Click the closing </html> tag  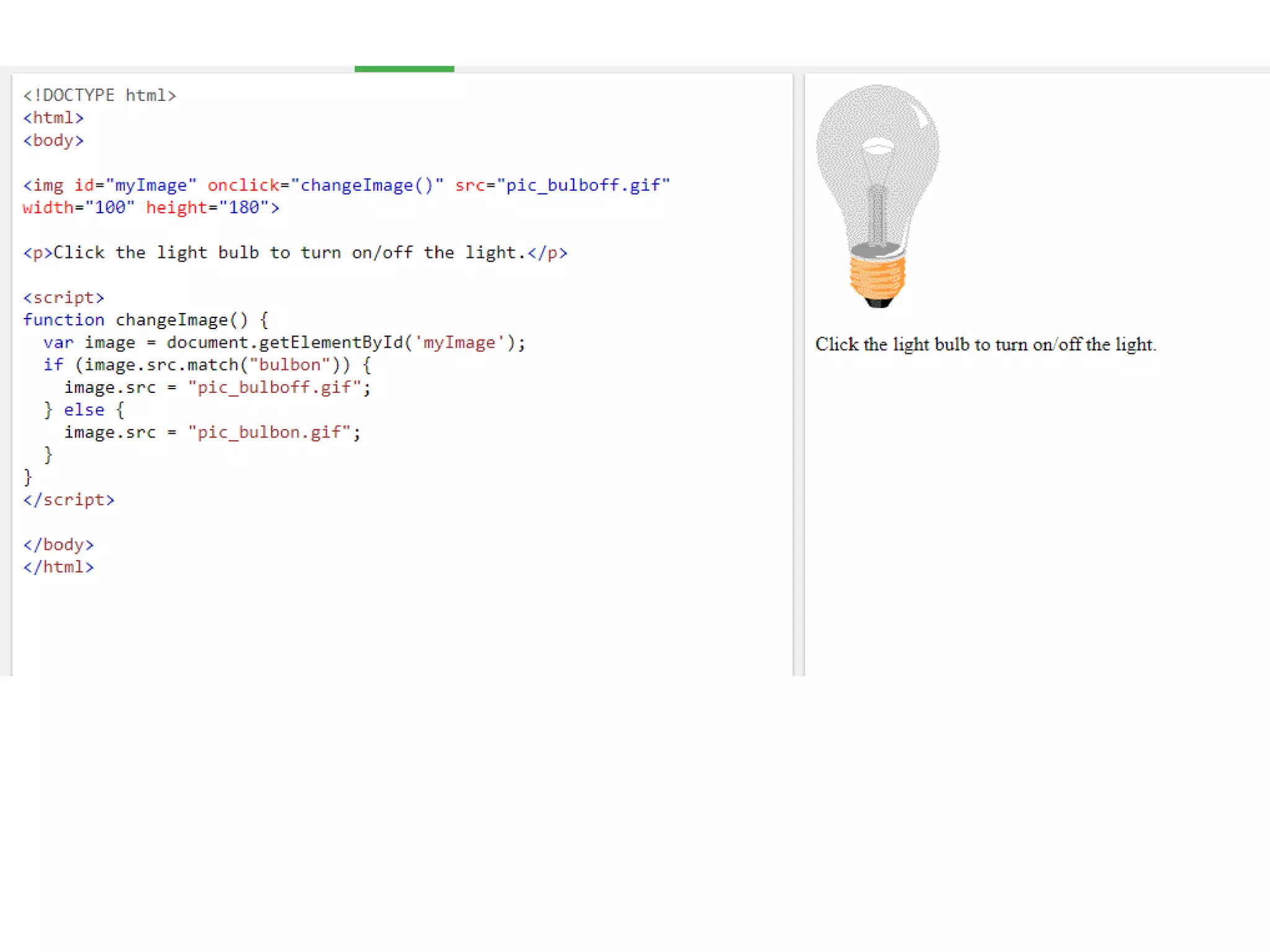(x=58, y=567)
